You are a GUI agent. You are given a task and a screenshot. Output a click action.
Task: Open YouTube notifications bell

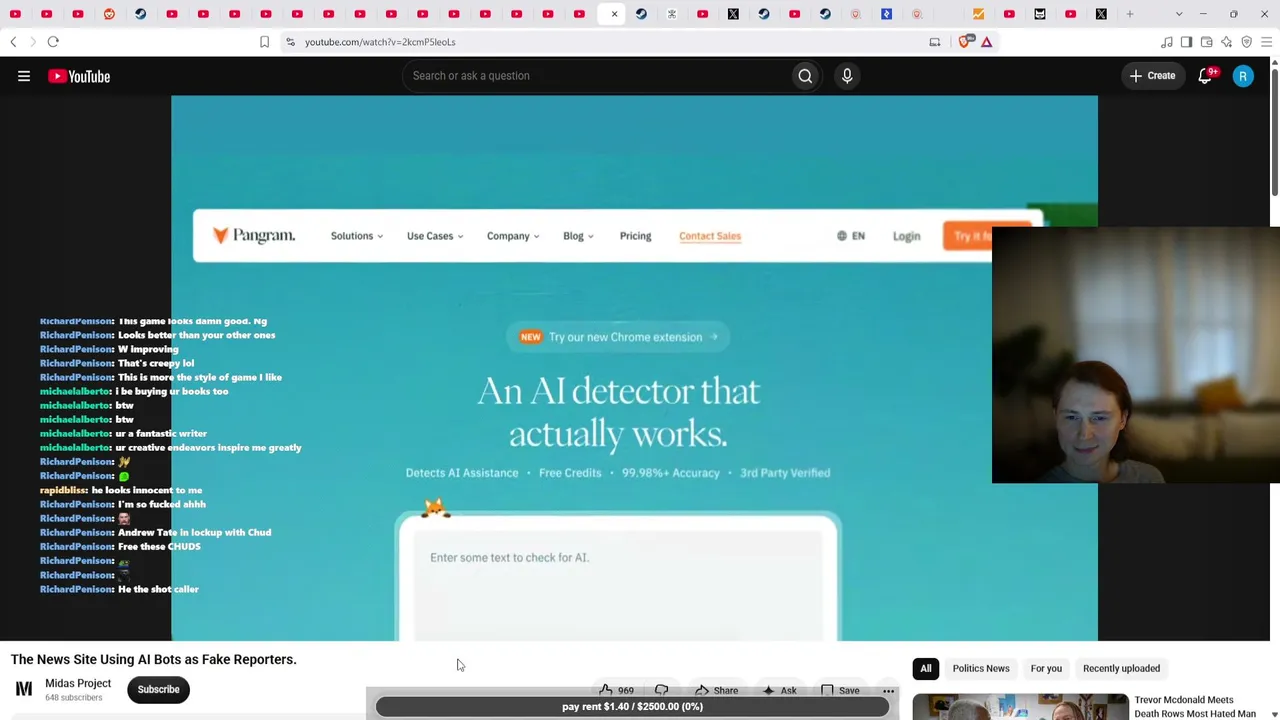[x=1206, y=76]
